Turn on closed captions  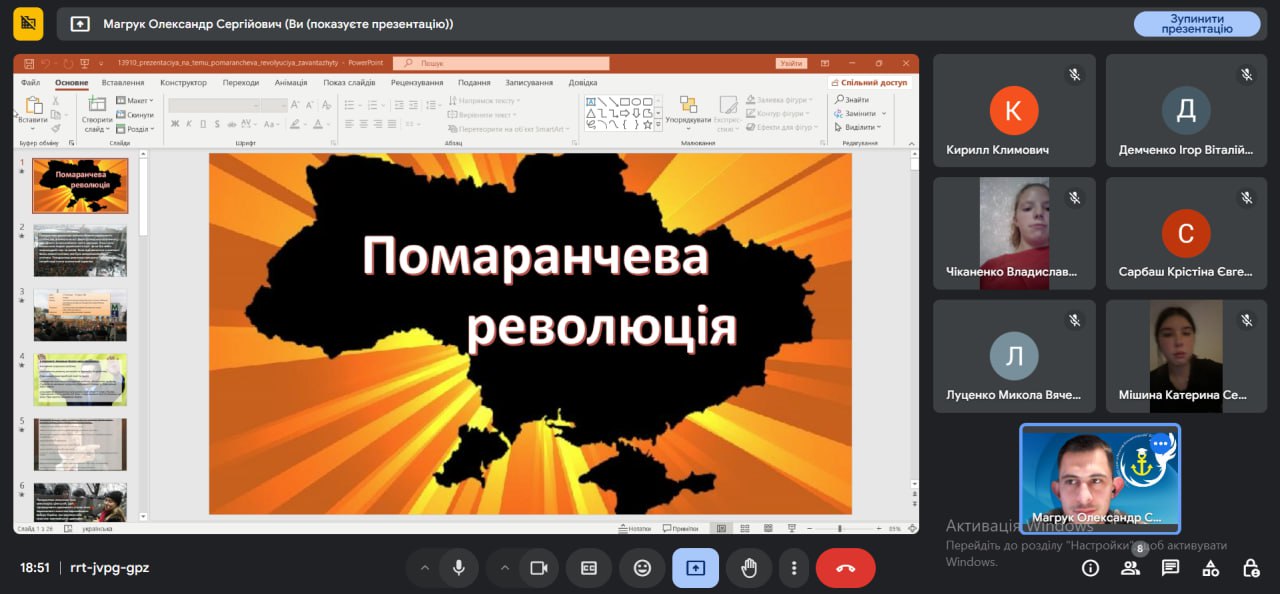tap(589, 568)
